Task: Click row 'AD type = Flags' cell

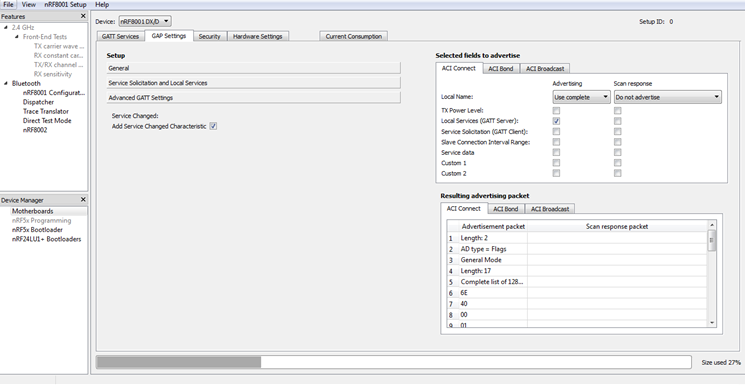Action: tap(493, 249)
